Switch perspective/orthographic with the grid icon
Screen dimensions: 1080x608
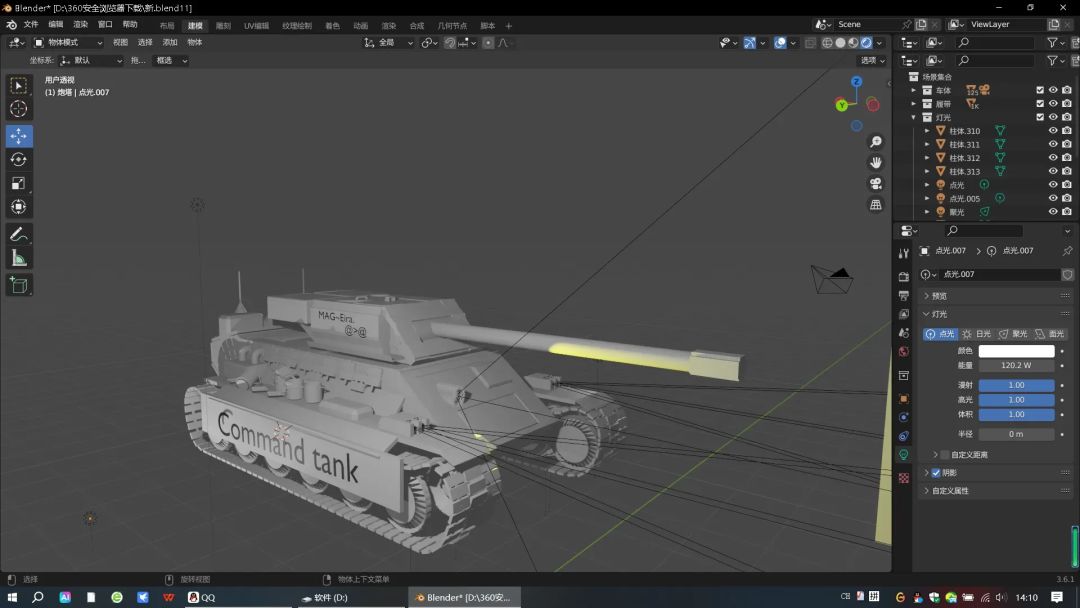[875, 205]
